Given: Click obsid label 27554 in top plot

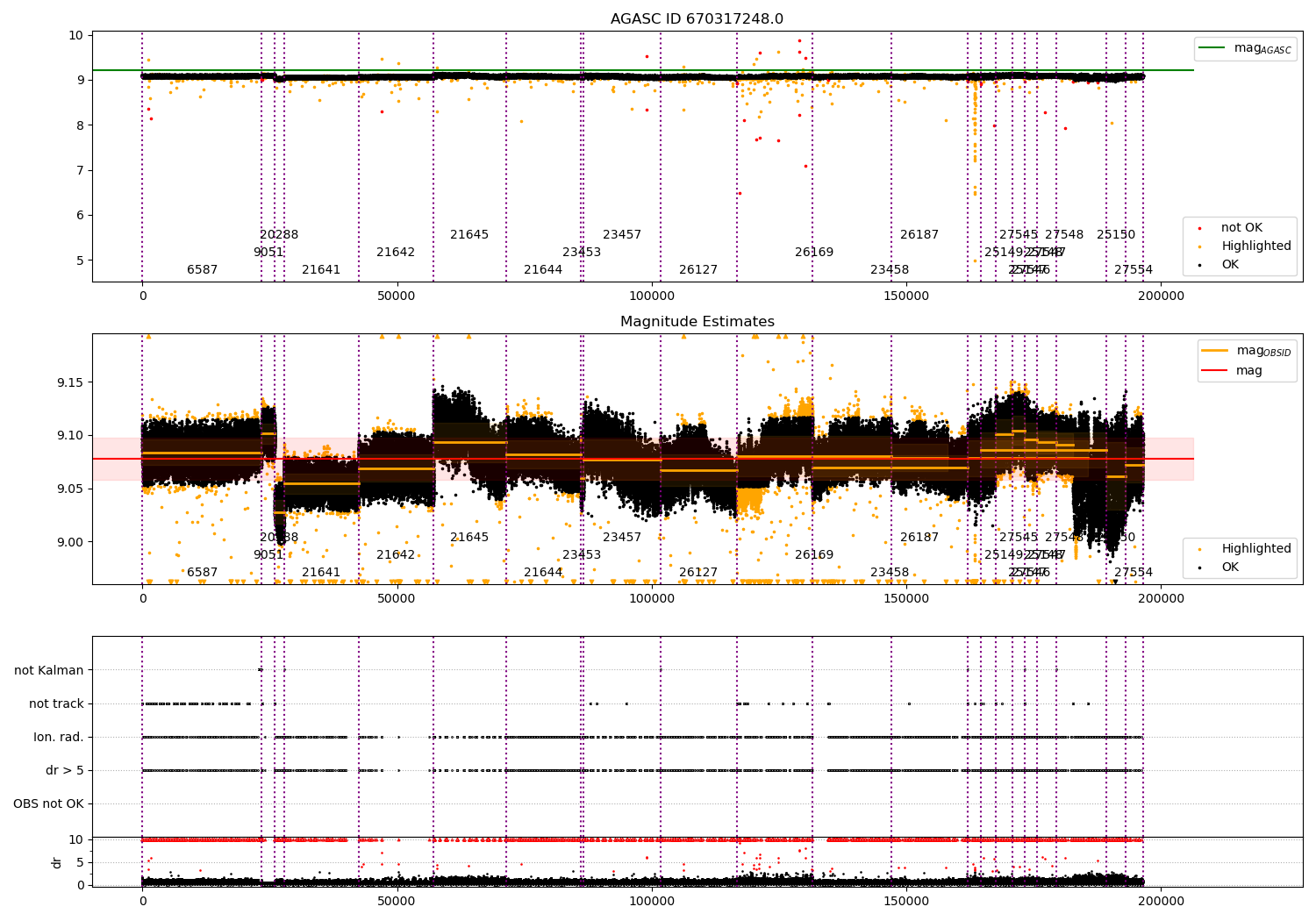Looking at the screenshot, I should [x=1134, y=270].
